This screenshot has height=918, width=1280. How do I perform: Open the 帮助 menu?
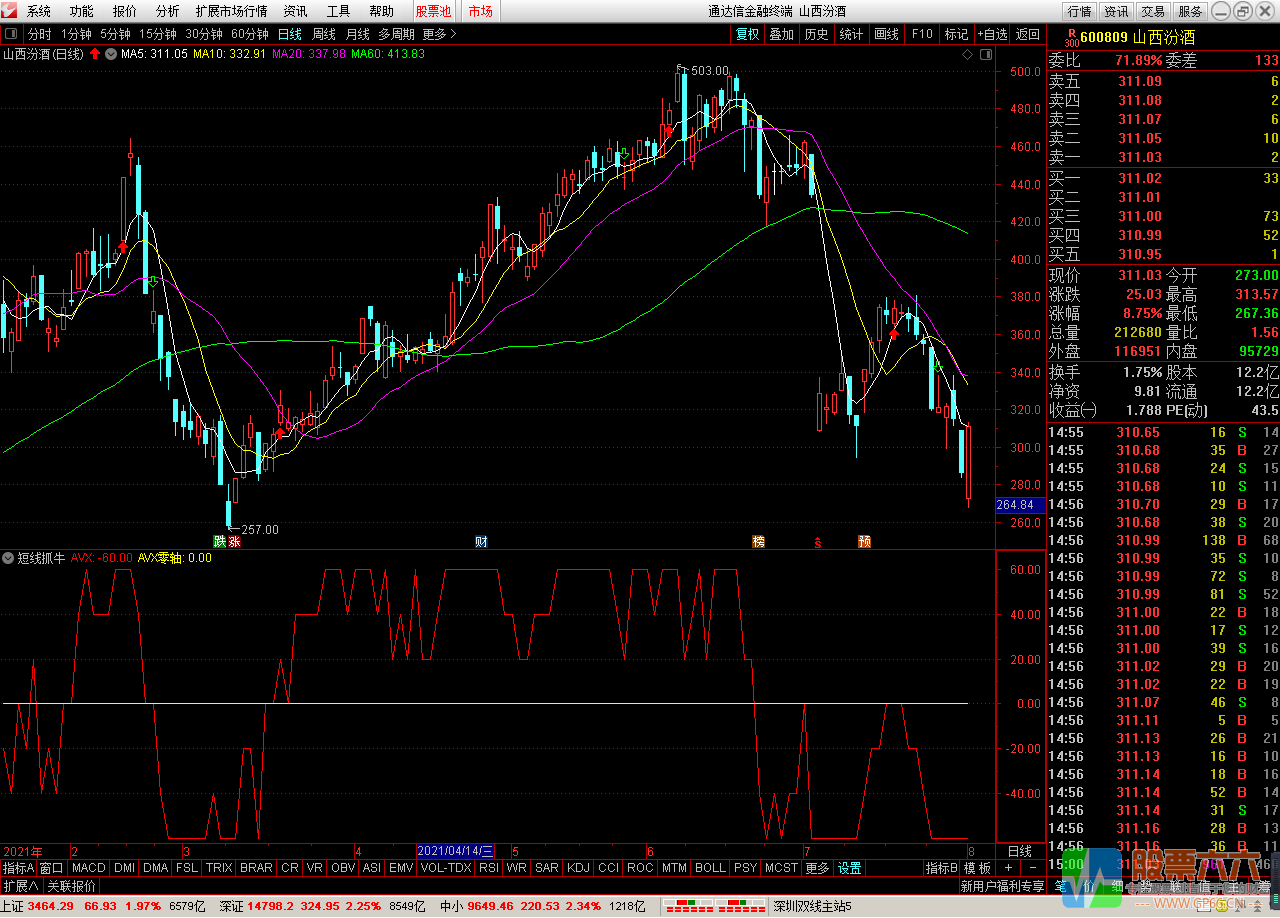pyautogui.click(x=382, y=11)
